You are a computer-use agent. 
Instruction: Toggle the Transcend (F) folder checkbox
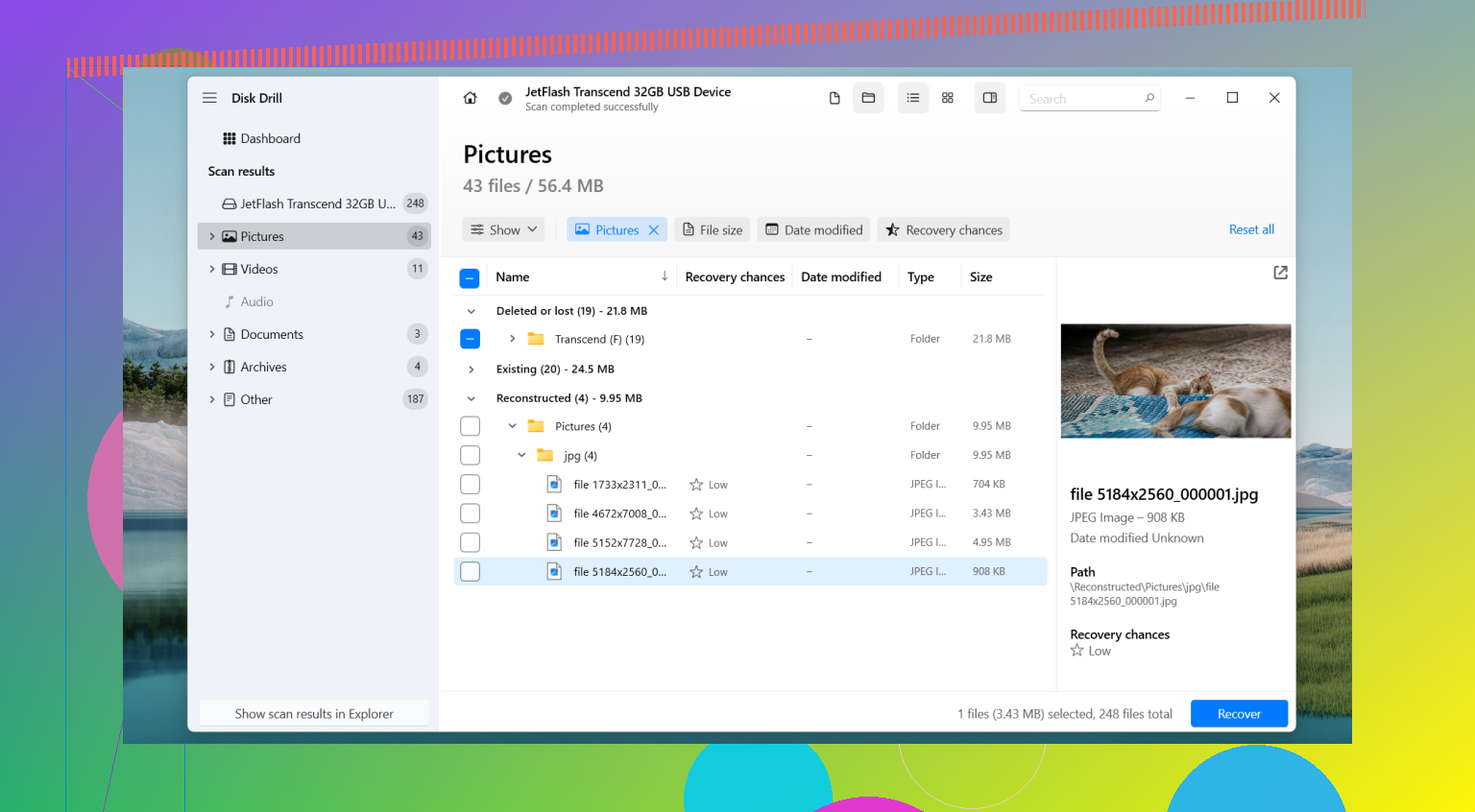point(470,339)
